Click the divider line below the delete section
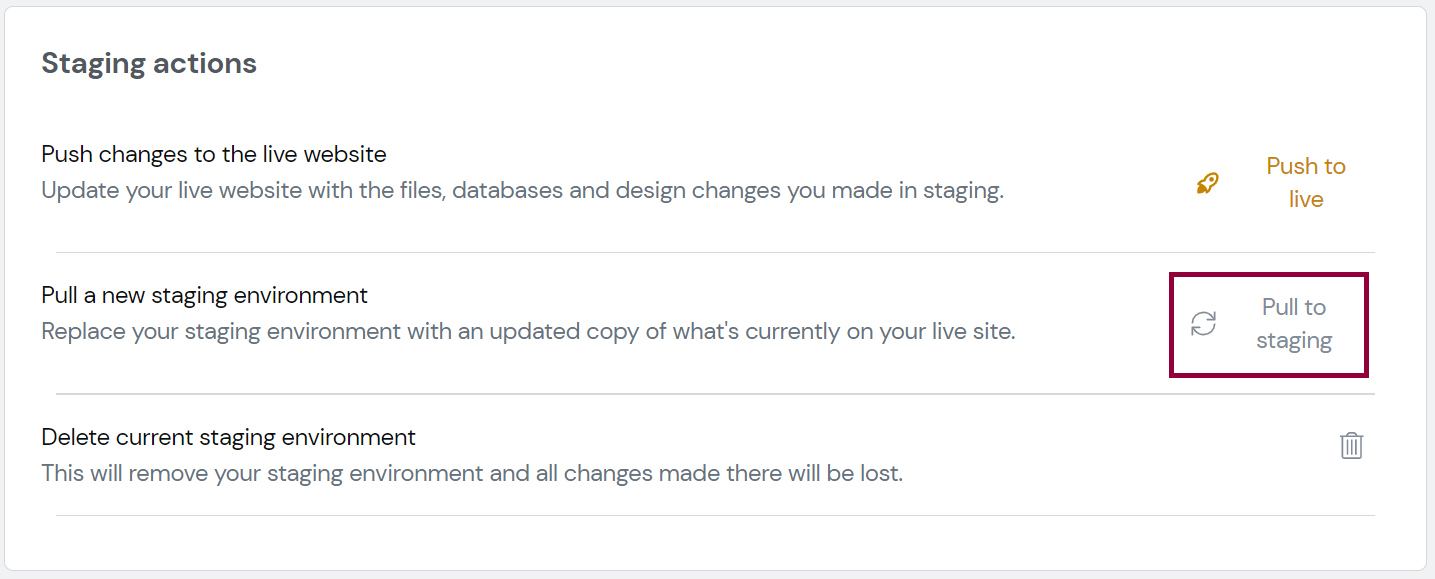Screen dimensions: 1435x579 coord(715,515)
